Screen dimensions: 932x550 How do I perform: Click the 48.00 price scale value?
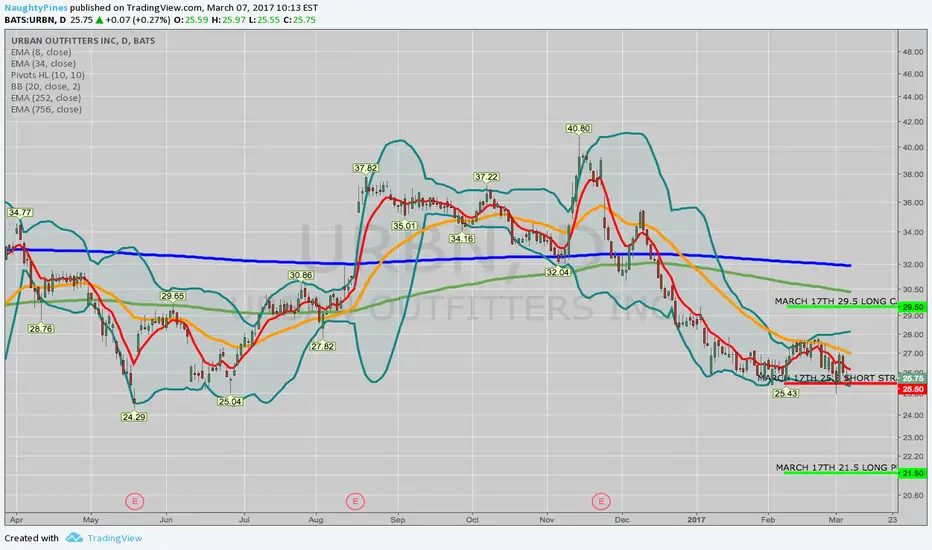912,52
